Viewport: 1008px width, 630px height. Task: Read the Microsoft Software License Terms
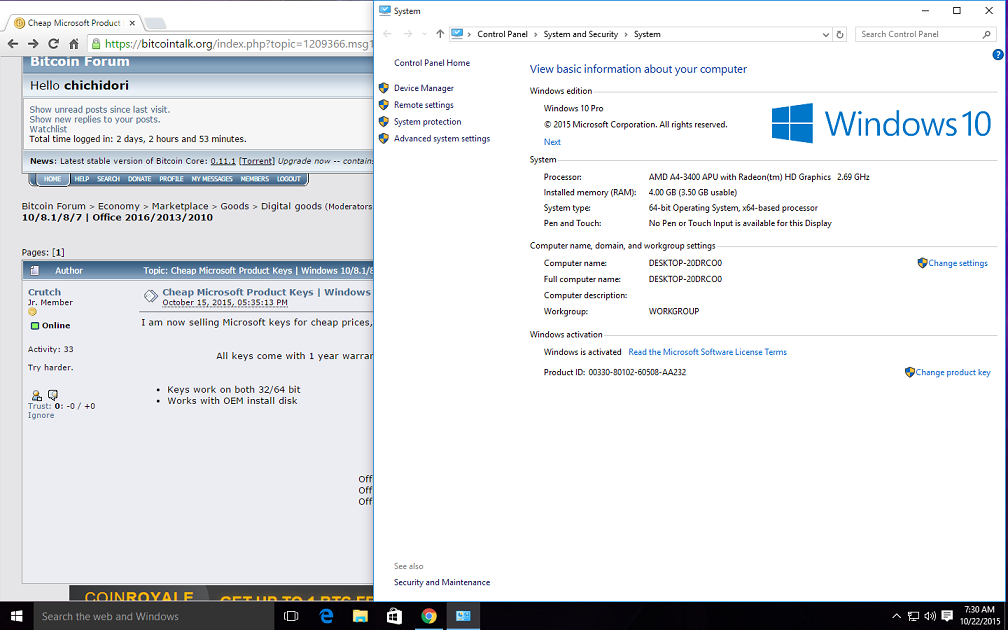click(707, 352)
